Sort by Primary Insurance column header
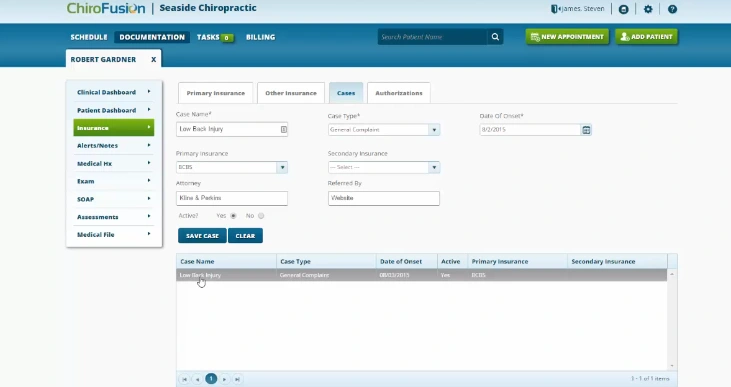Image resolution: width=731 pixels, height=387 pixels. pos(517,262)
